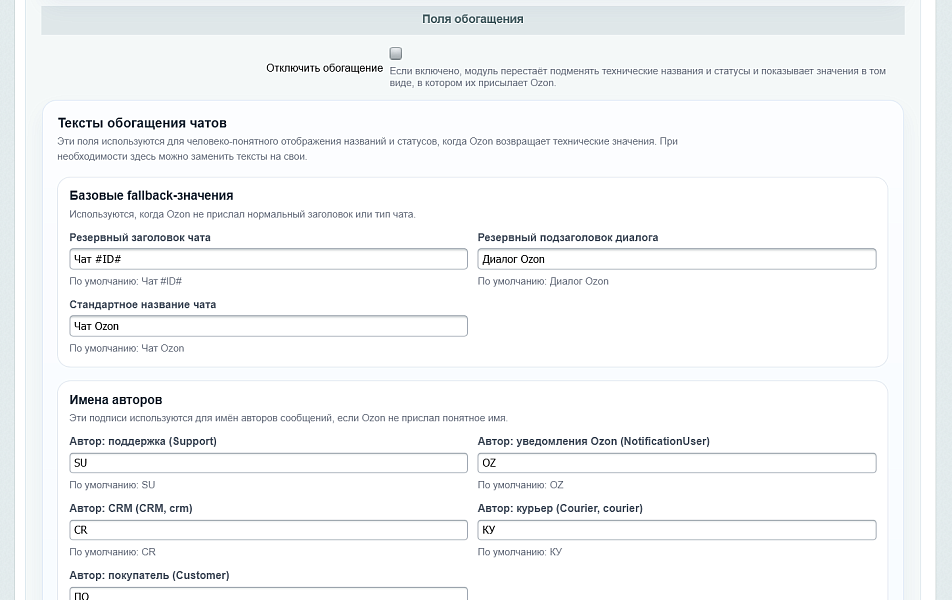Select the По умолчанию: OZ hint
Image resolution: width=952 pixels, height=600 pixels.
[x=520, y=485]
